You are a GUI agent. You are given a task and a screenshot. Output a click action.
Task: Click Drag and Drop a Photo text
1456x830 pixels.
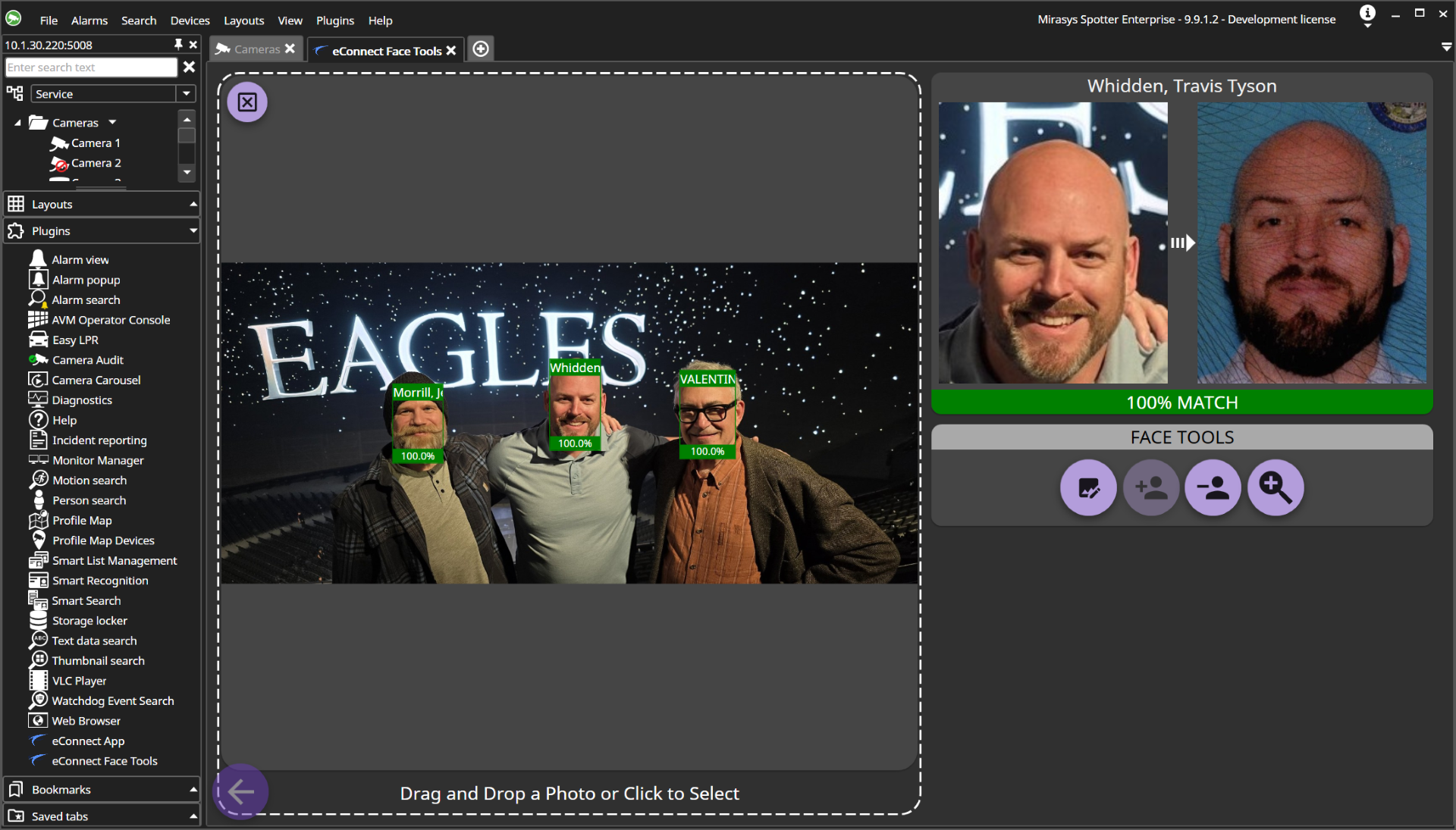pos(569,794)
